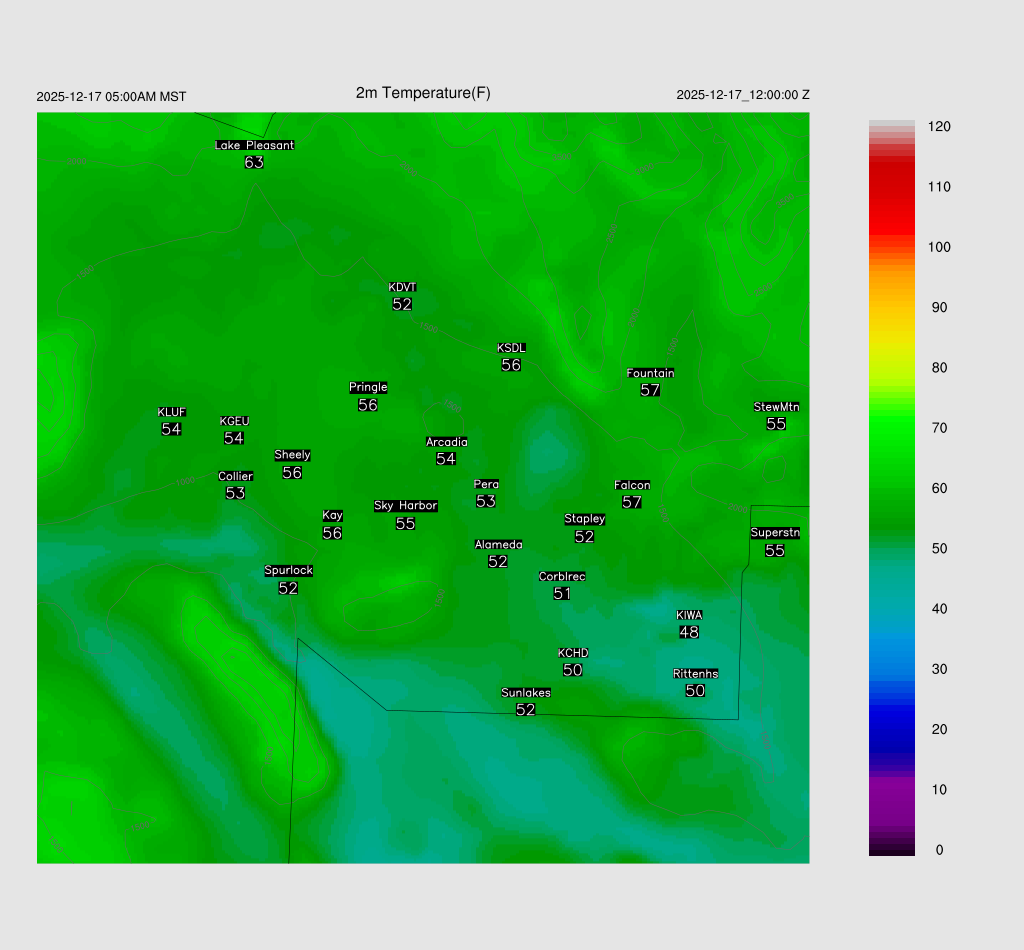
Task: Click the 2m Temperature(F) chart title
Action: click(x=423, y=93)
